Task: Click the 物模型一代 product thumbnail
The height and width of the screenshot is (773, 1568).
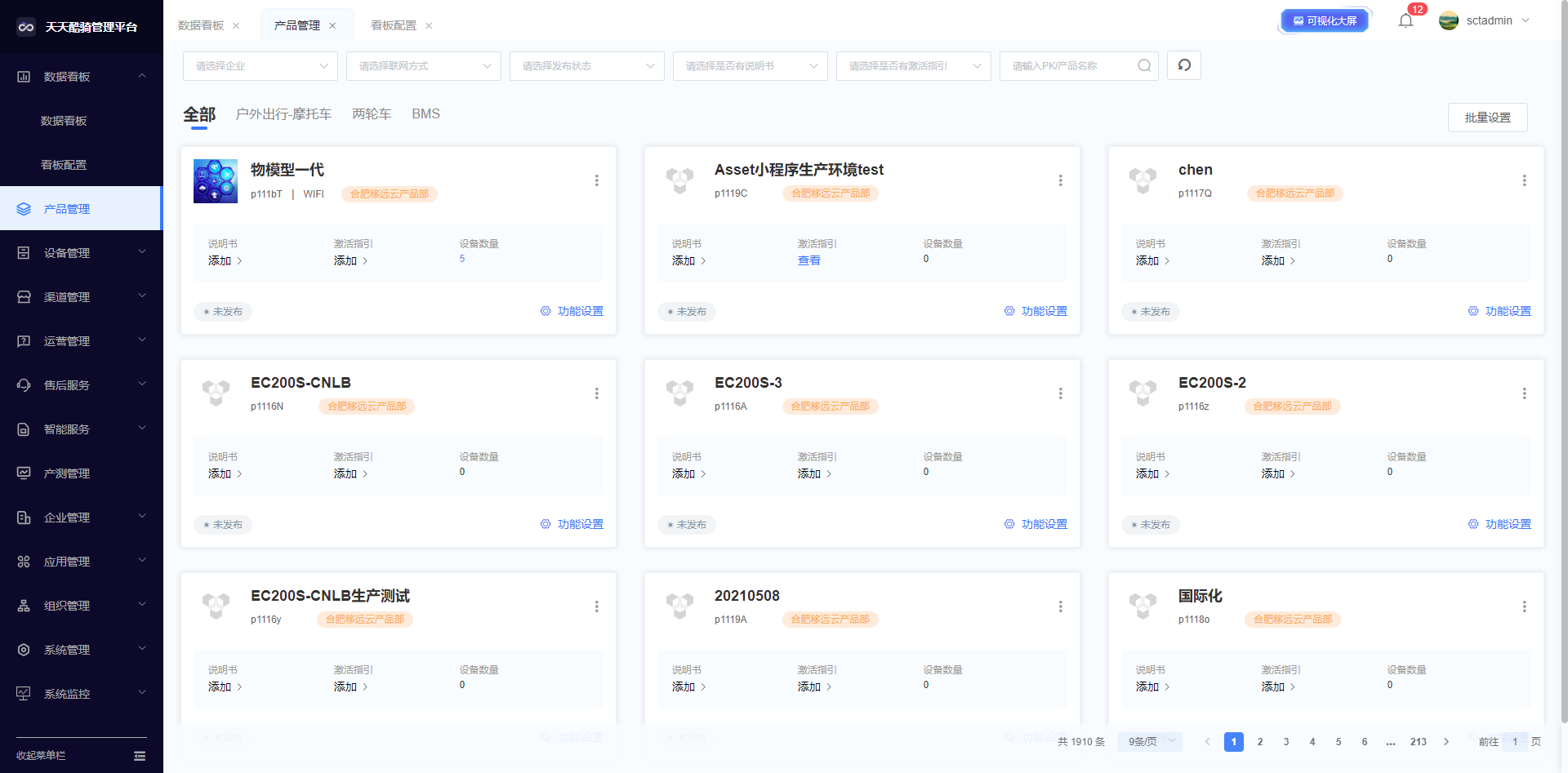Action: point(216,181)
